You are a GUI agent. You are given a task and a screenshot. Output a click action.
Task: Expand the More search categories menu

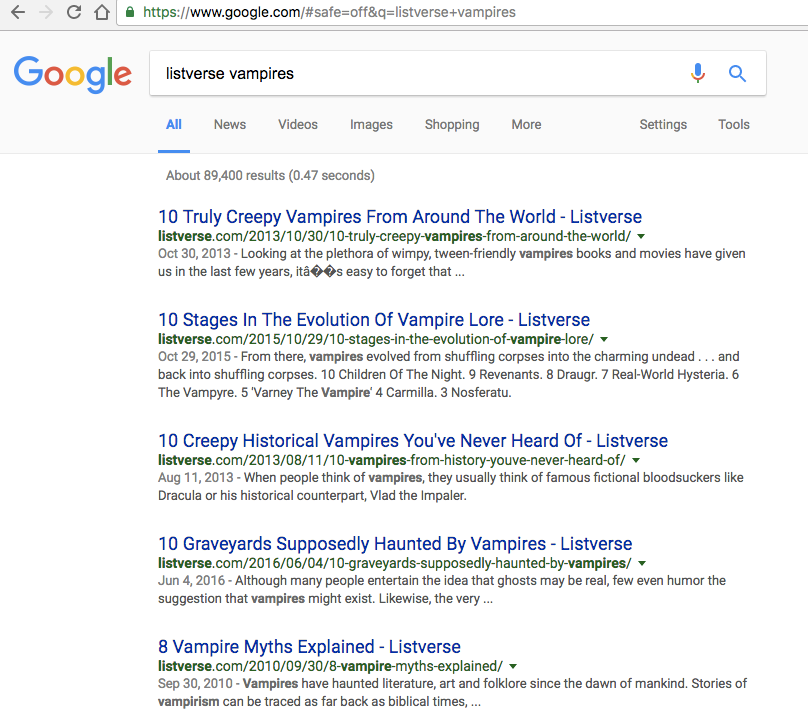click(x=526, y=124)
